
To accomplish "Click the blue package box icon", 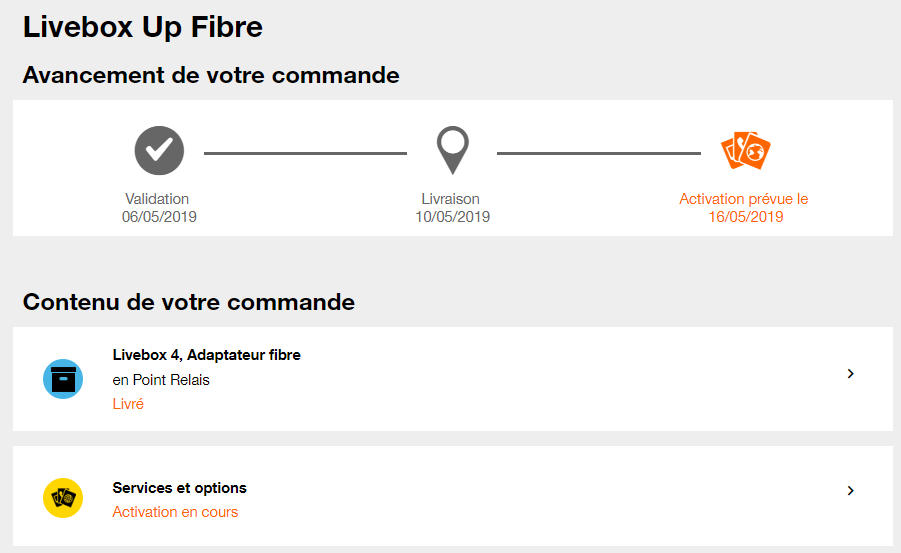I will (x=63, y=379).
